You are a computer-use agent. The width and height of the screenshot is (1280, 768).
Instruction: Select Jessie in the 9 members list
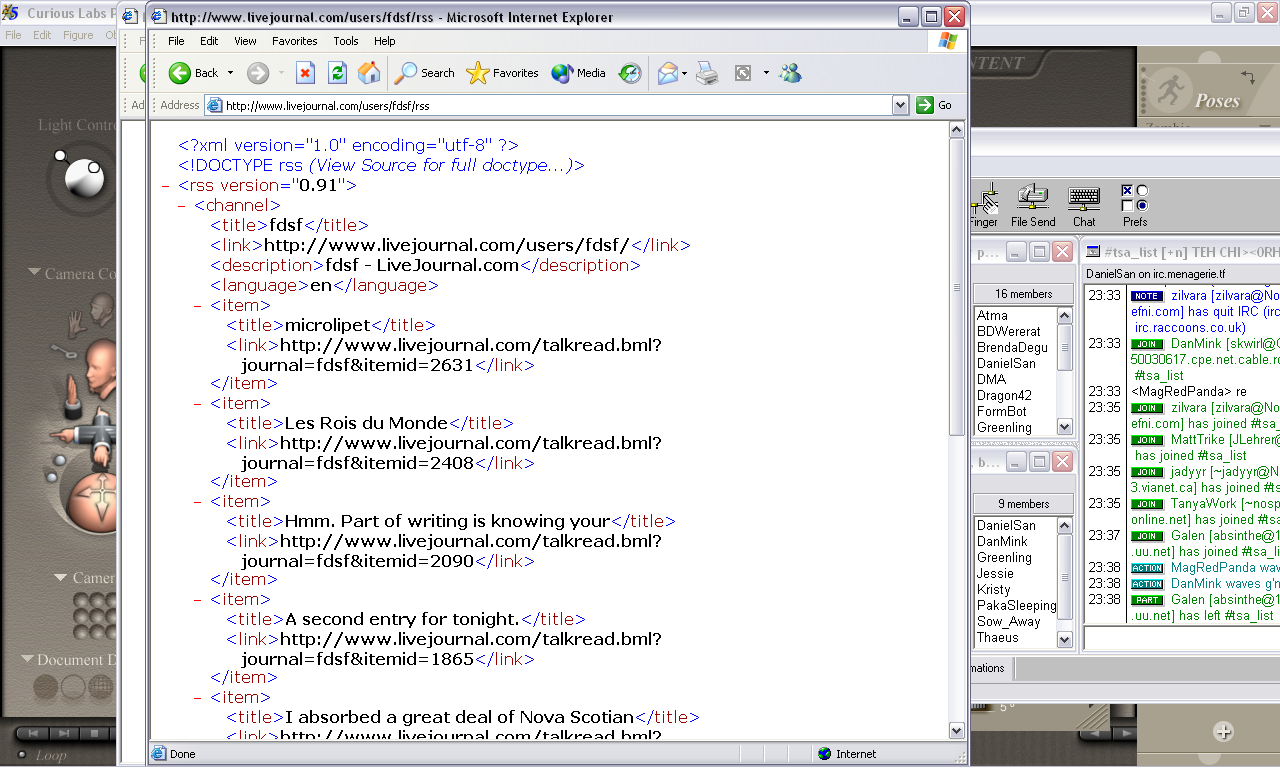click(x=995, y=573)
